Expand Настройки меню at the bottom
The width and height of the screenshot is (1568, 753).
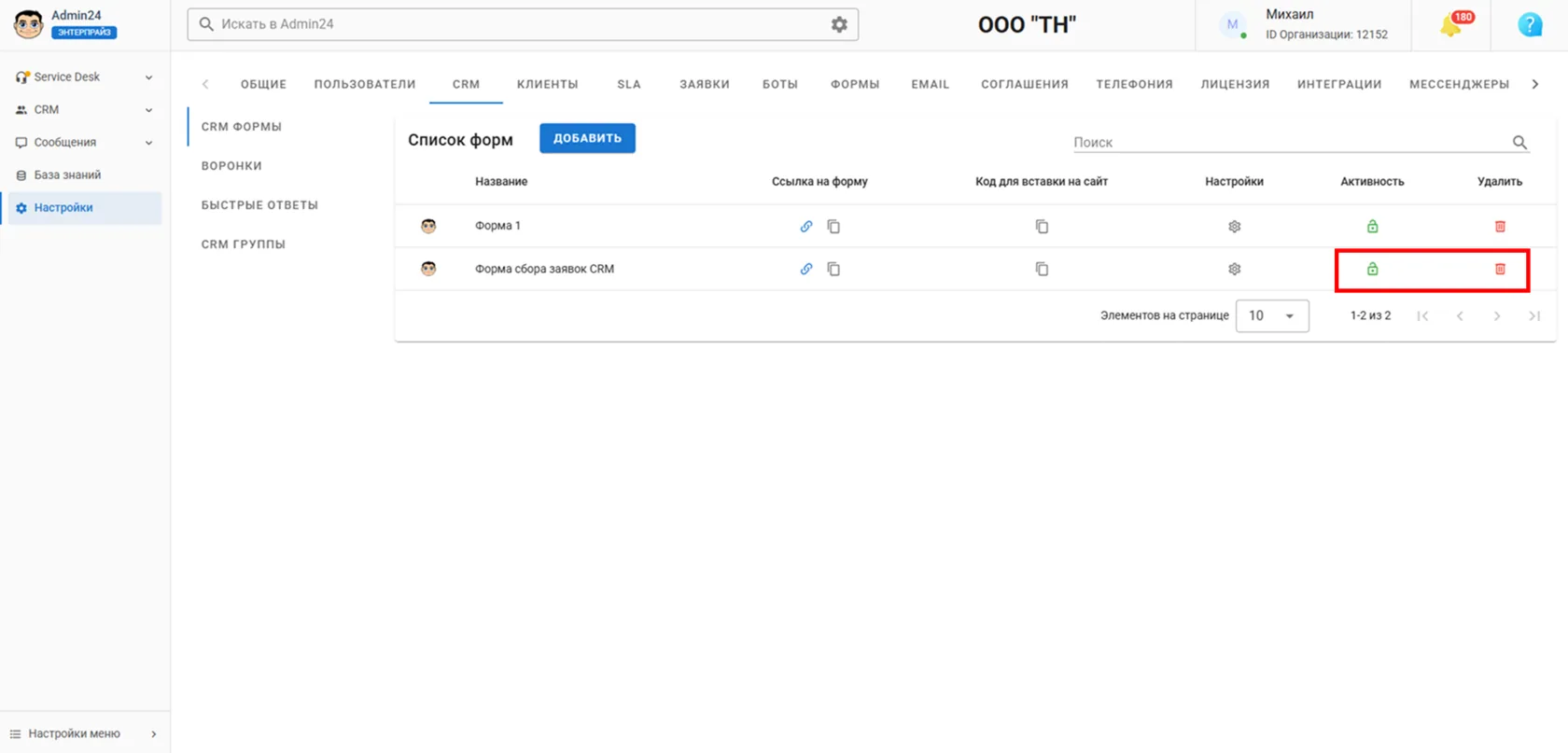click(x=84, y=734)
